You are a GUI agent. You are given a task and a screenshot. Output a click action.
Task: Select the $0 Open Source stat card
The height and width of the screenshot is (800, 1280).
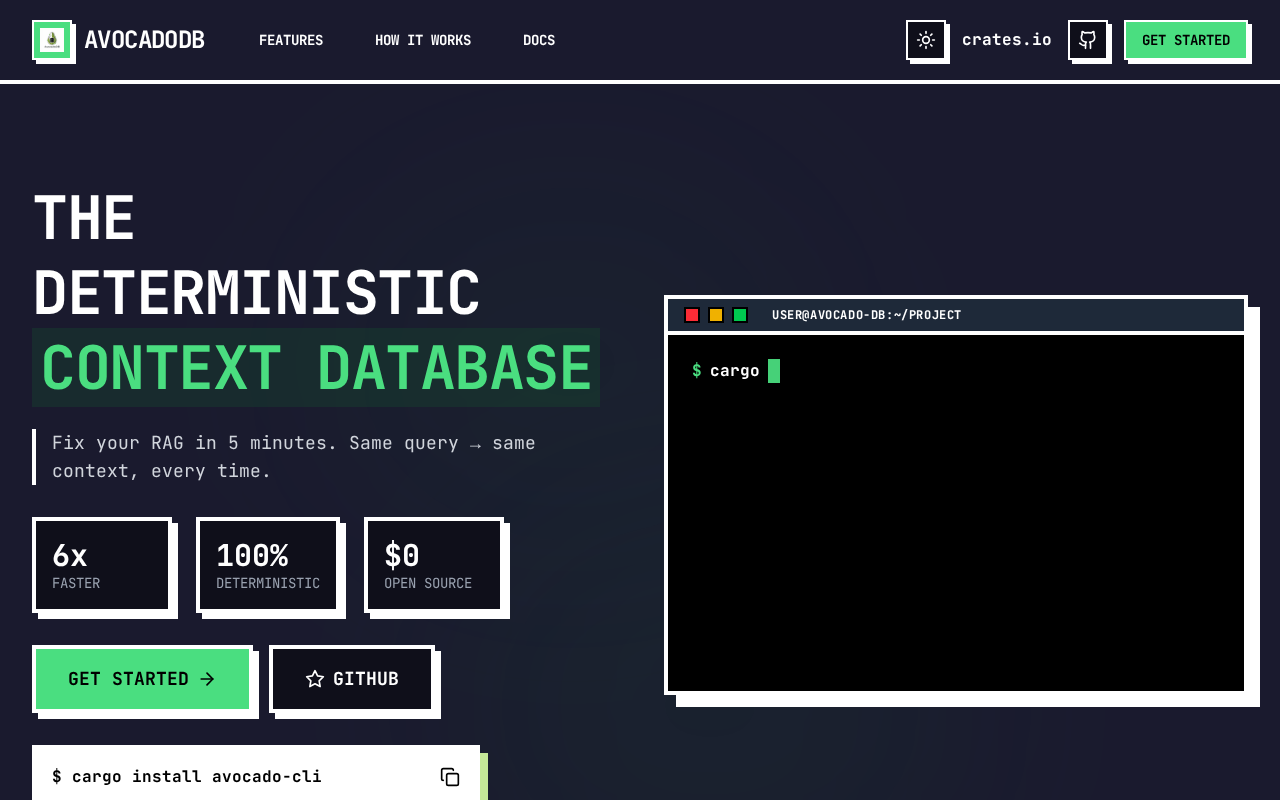point(434,565)
